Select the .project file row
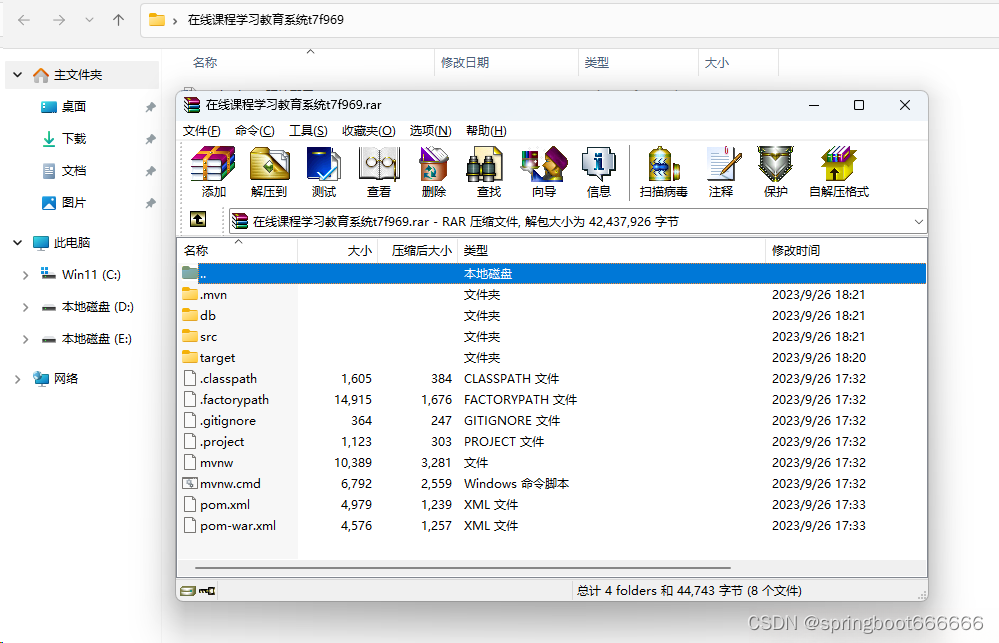Viewport: 999px width, 643px height. click(552, 442)
